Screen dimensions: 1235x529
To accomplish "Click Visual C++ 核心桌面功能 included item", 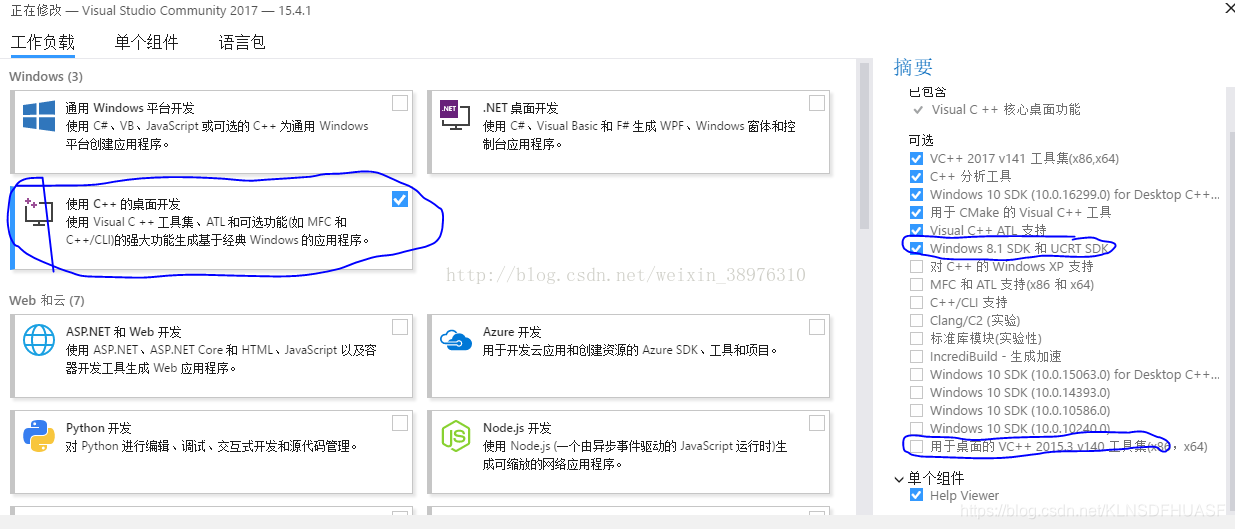I will (x=1006, y=110).
